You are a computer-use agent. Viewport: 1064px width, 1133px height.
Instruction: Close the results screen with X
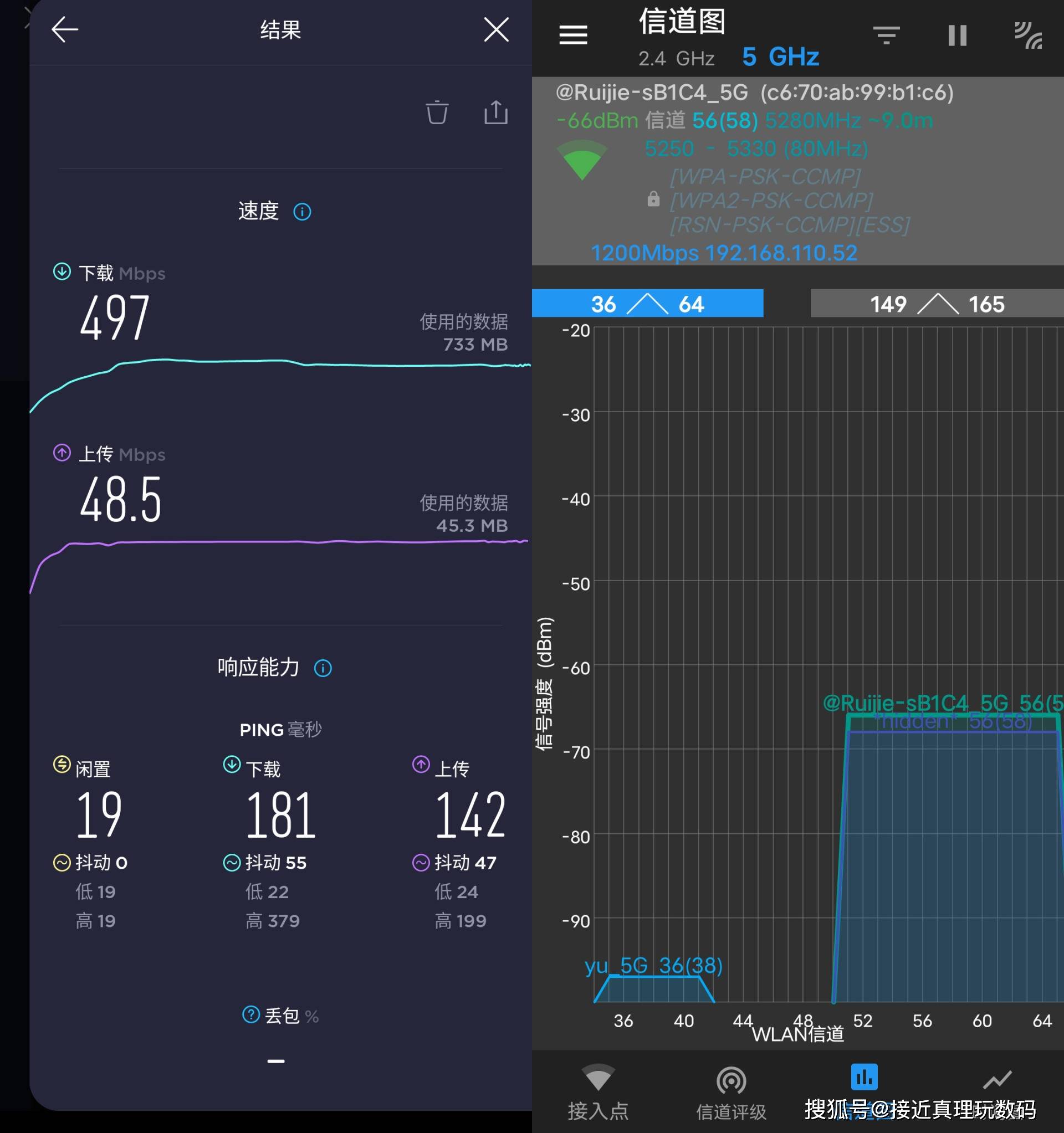point(496,29)
